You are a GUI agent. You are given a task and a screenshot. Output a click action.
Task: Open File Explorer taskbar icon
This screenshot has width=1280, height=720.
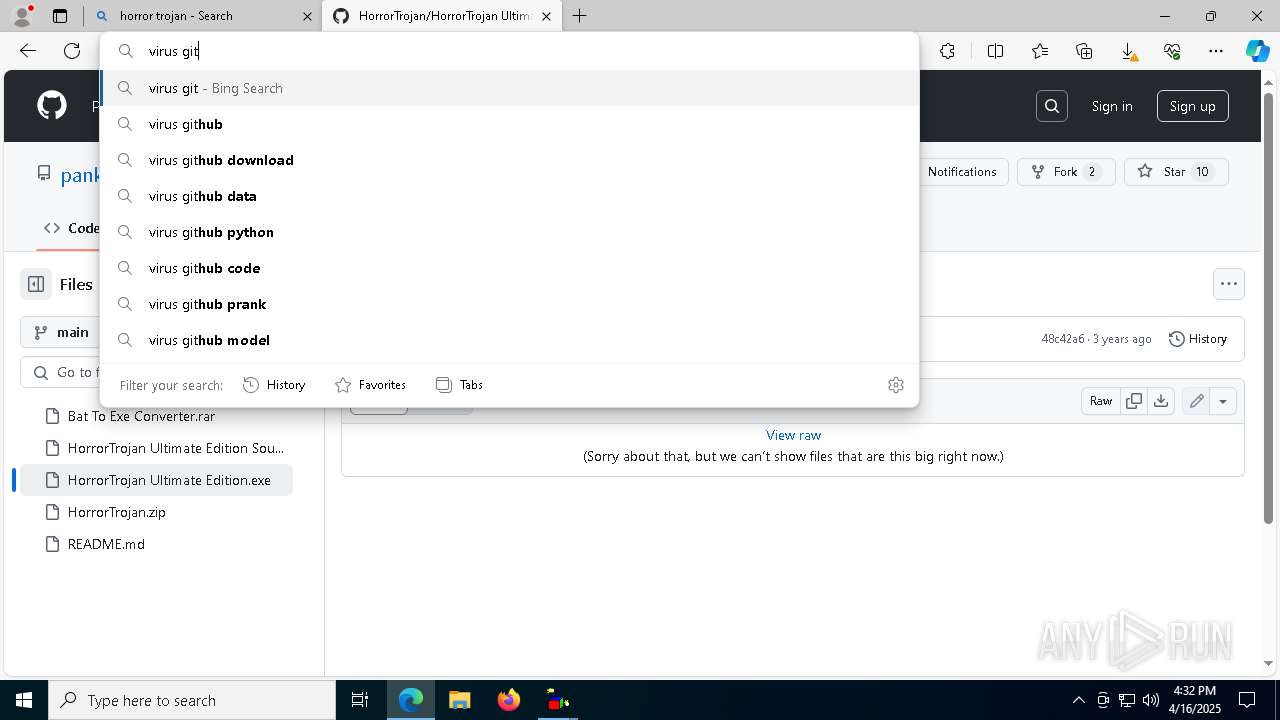(x=459, y=700)
